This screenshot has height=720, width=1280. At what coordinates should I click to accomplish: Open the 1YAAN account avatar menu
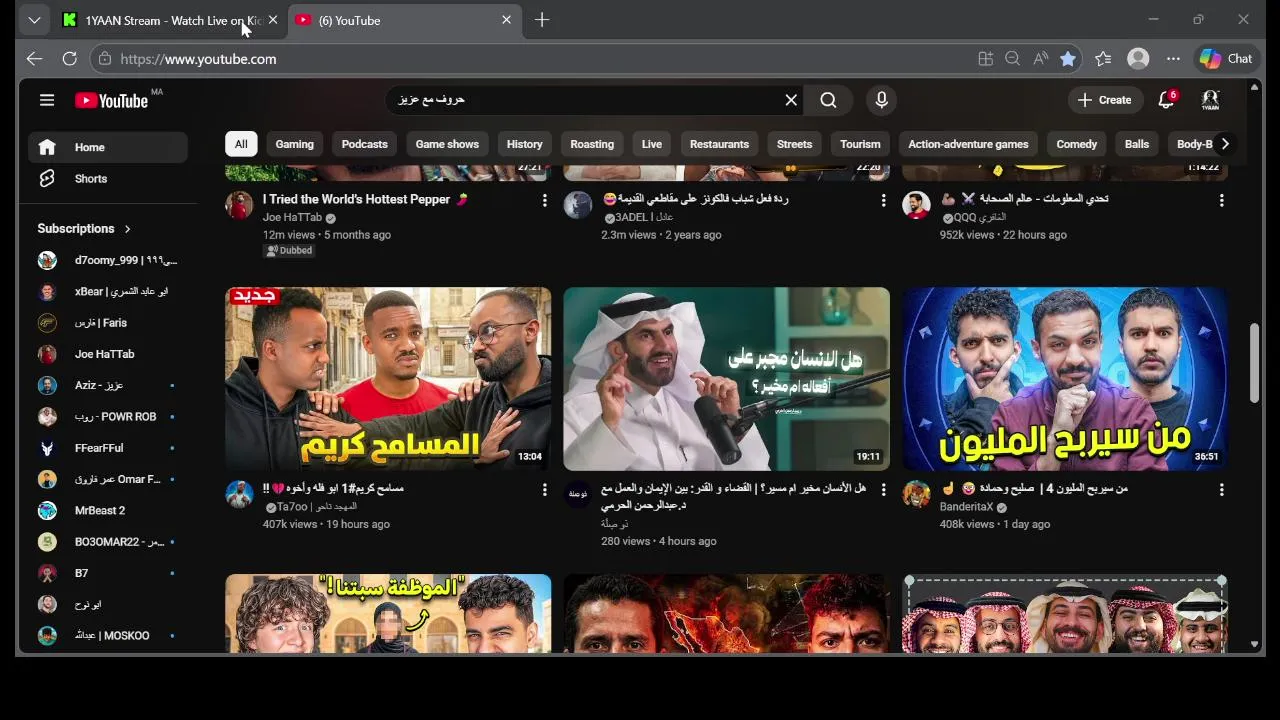click(x=1210, y=100)
